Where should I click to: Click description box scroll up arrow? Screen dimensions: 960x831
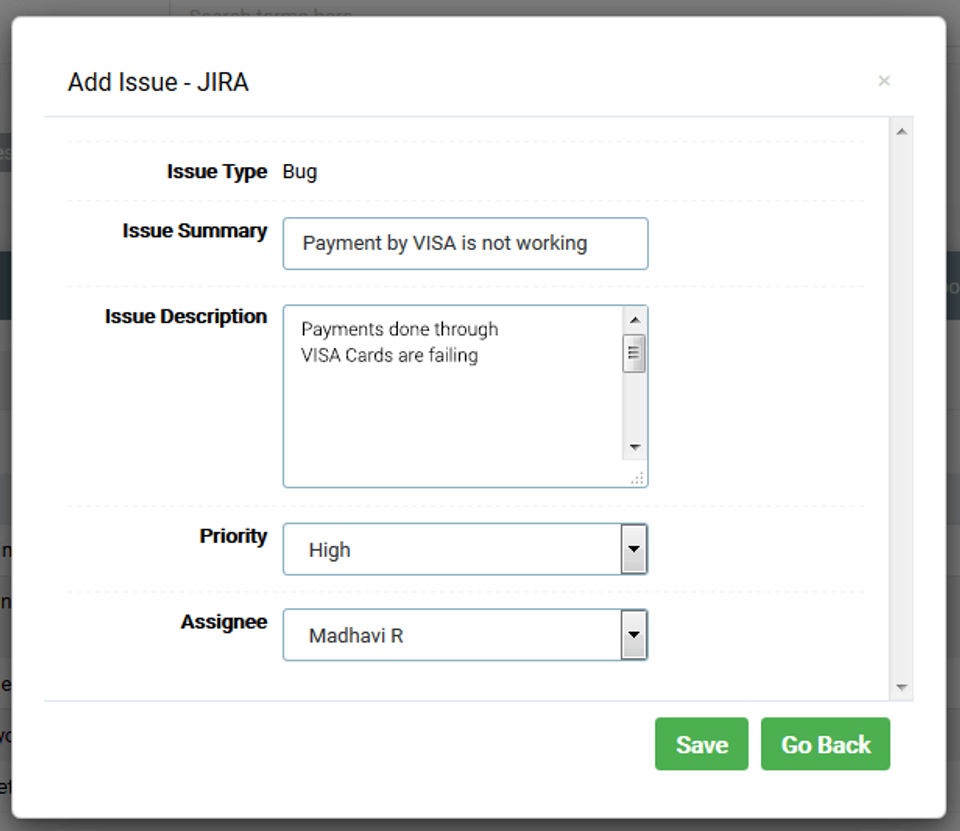click(x=635, y=320)
